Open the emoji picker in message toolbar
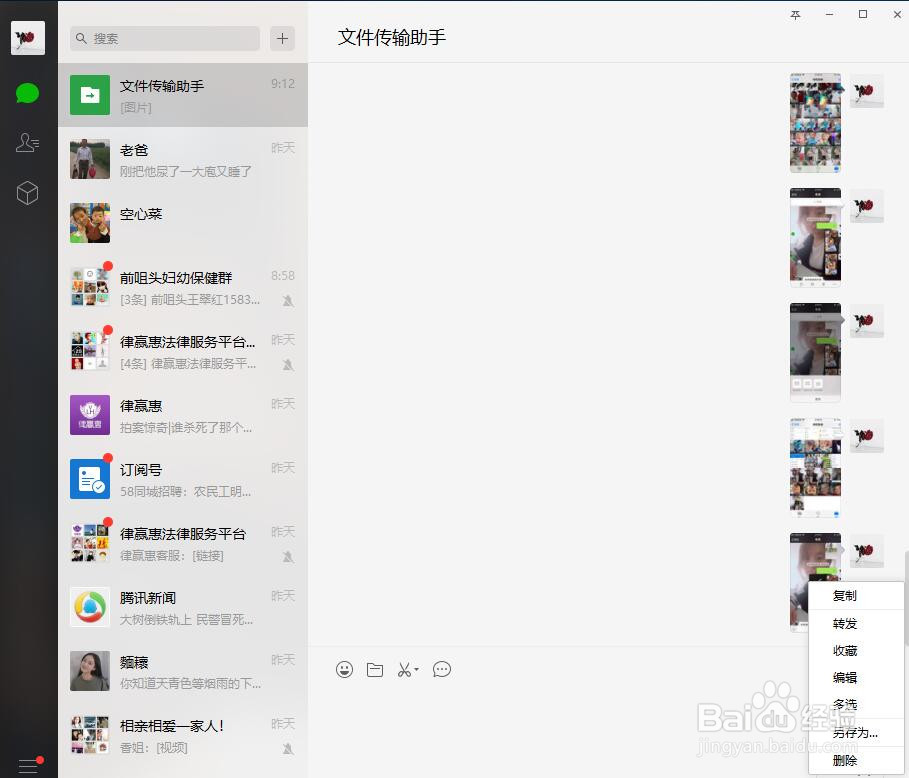This screenshot has height=778, width=909. tap(344, 670)
